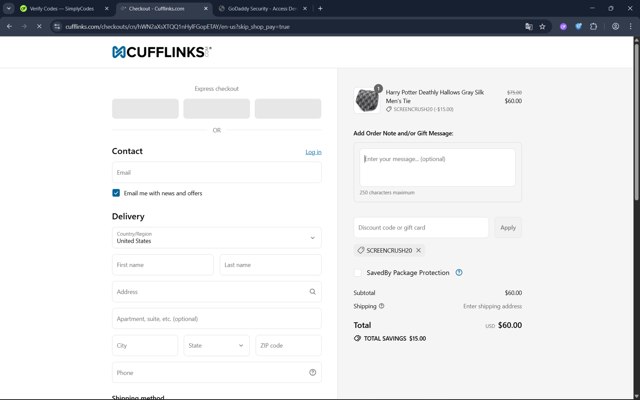The image size is (640, 400).
Task: Open the purple extension icon
Action: pos(563,27)
